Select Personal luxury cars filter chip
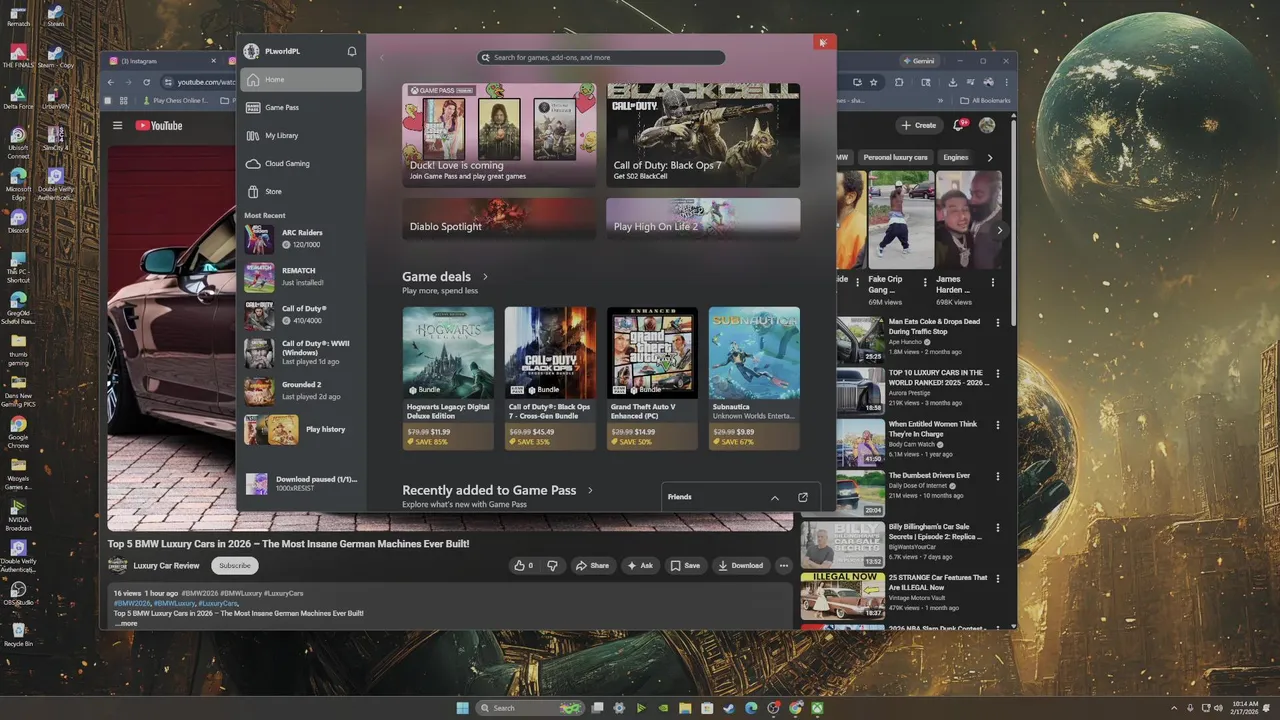 [895, 157]
